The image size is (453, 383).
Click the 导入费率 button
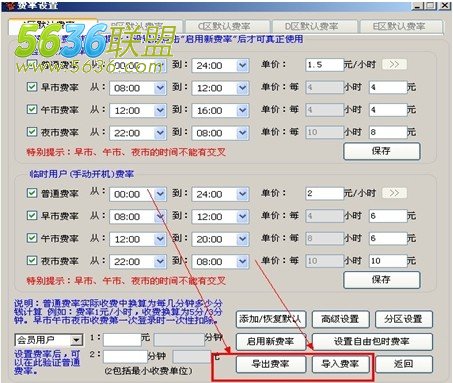click(x=341, y=364)
